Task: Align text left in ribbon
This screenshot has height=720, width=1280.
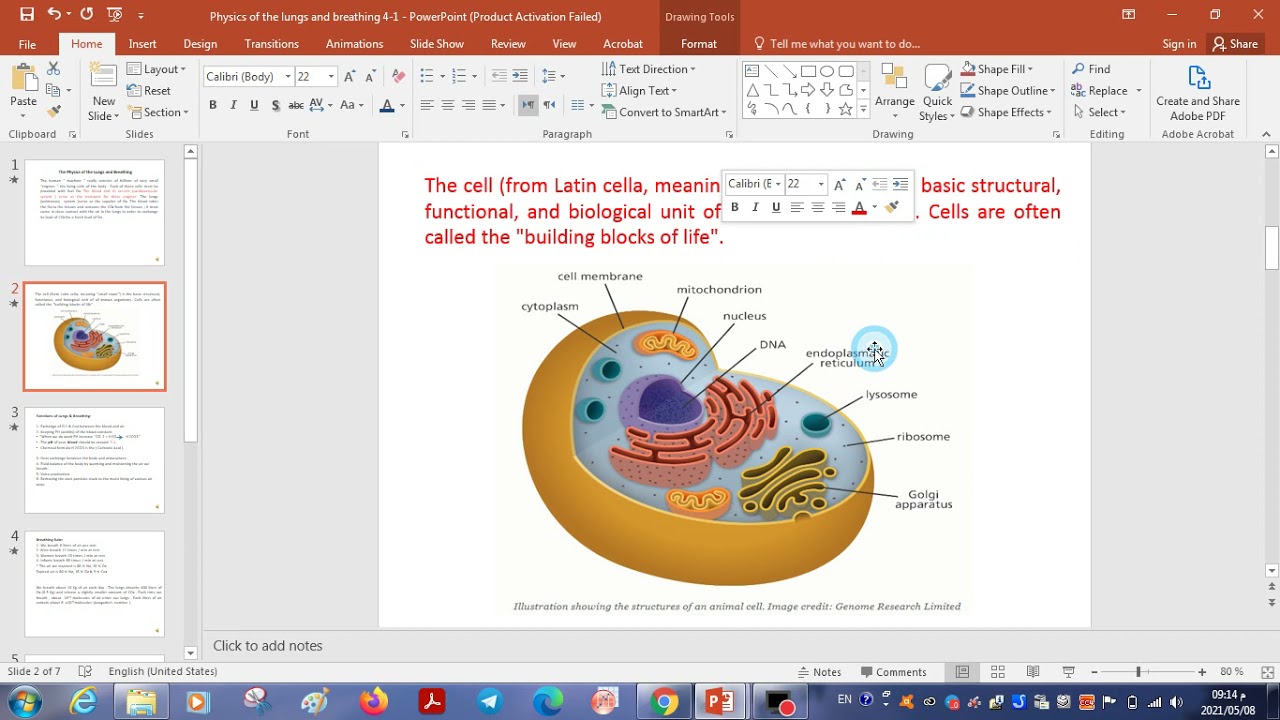Action: [x=427, y=105]
